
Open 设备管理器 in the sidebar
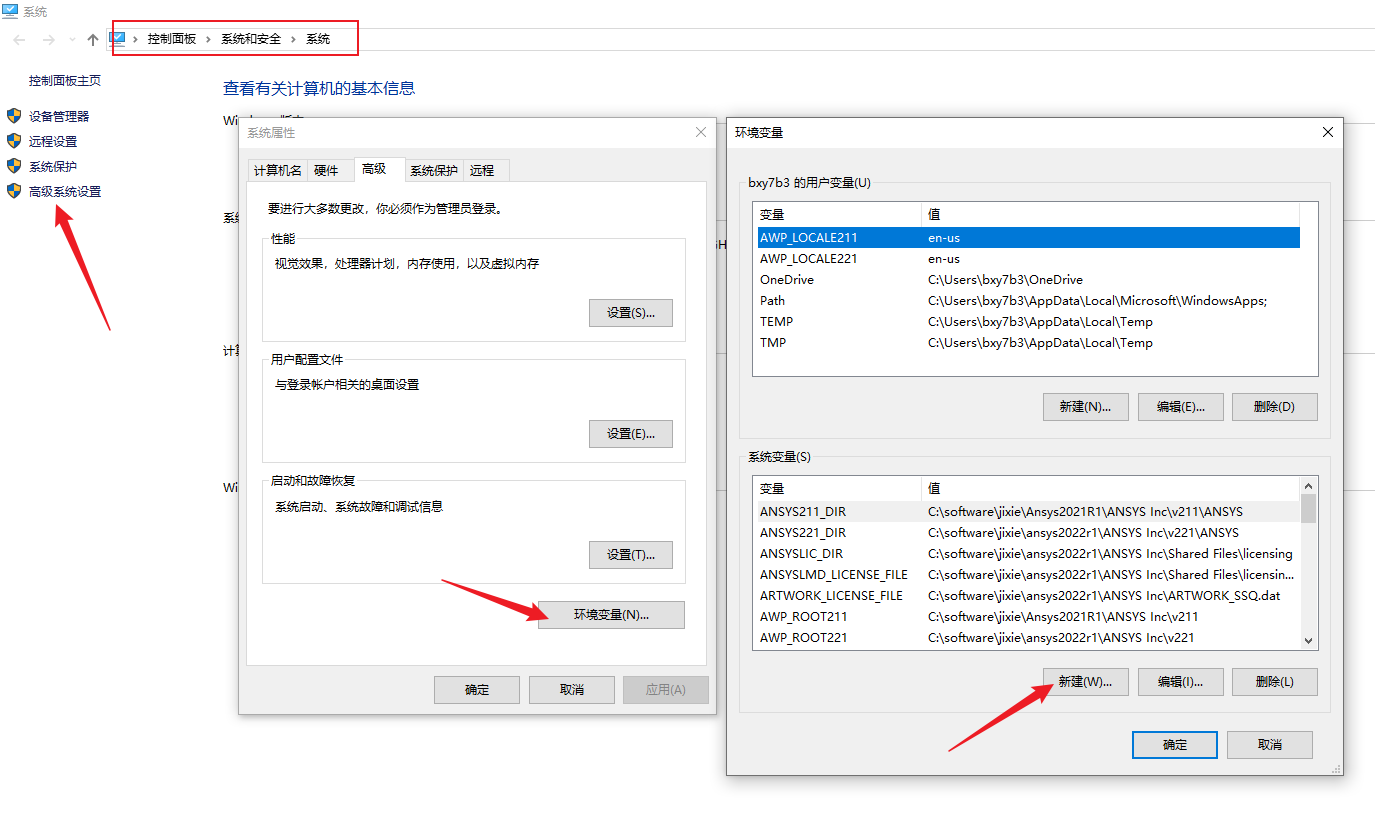pyautogui.click(x=59, y=117)
